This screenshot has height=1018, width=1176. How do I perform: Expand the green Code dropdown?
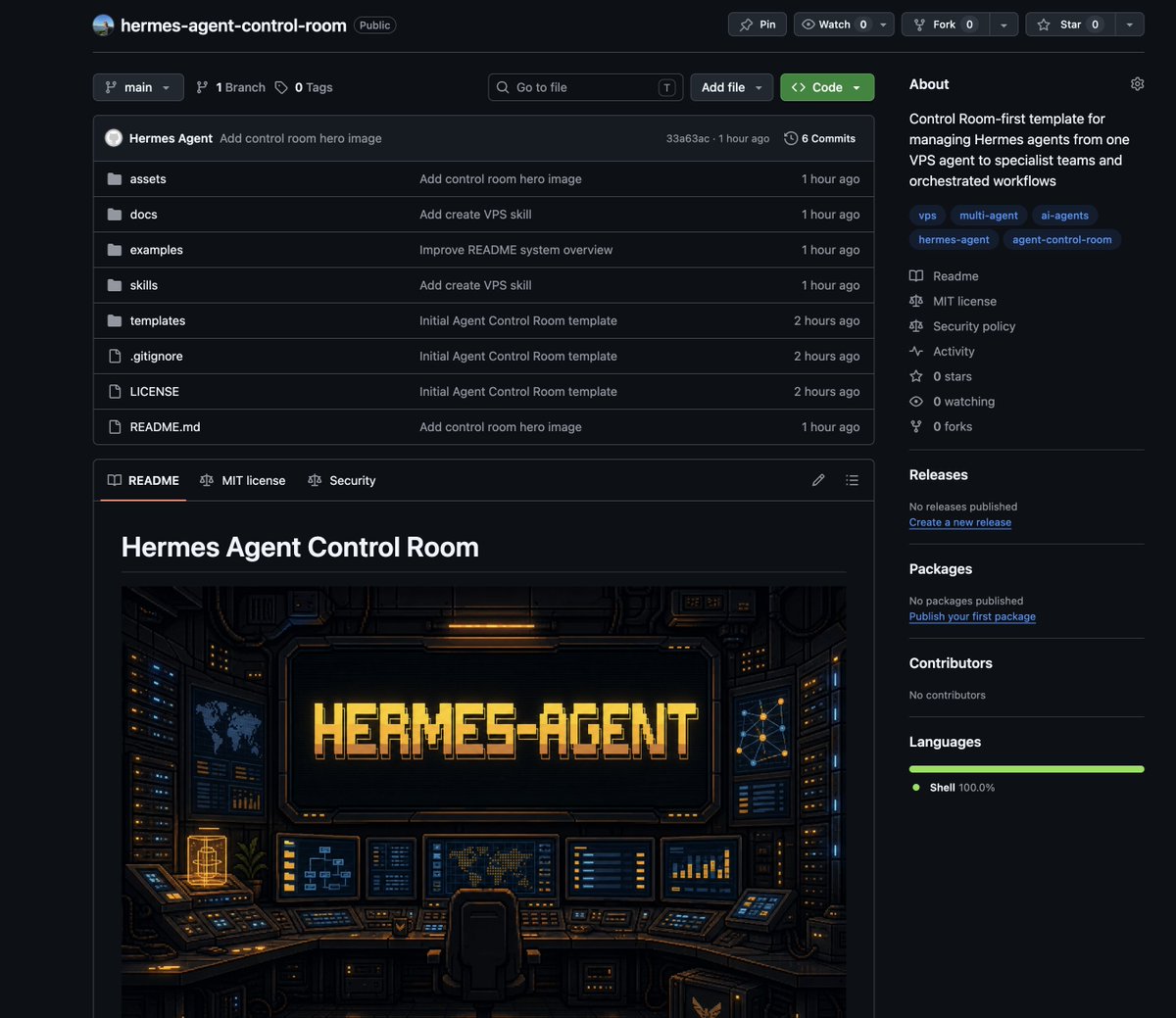coord(827,87)
